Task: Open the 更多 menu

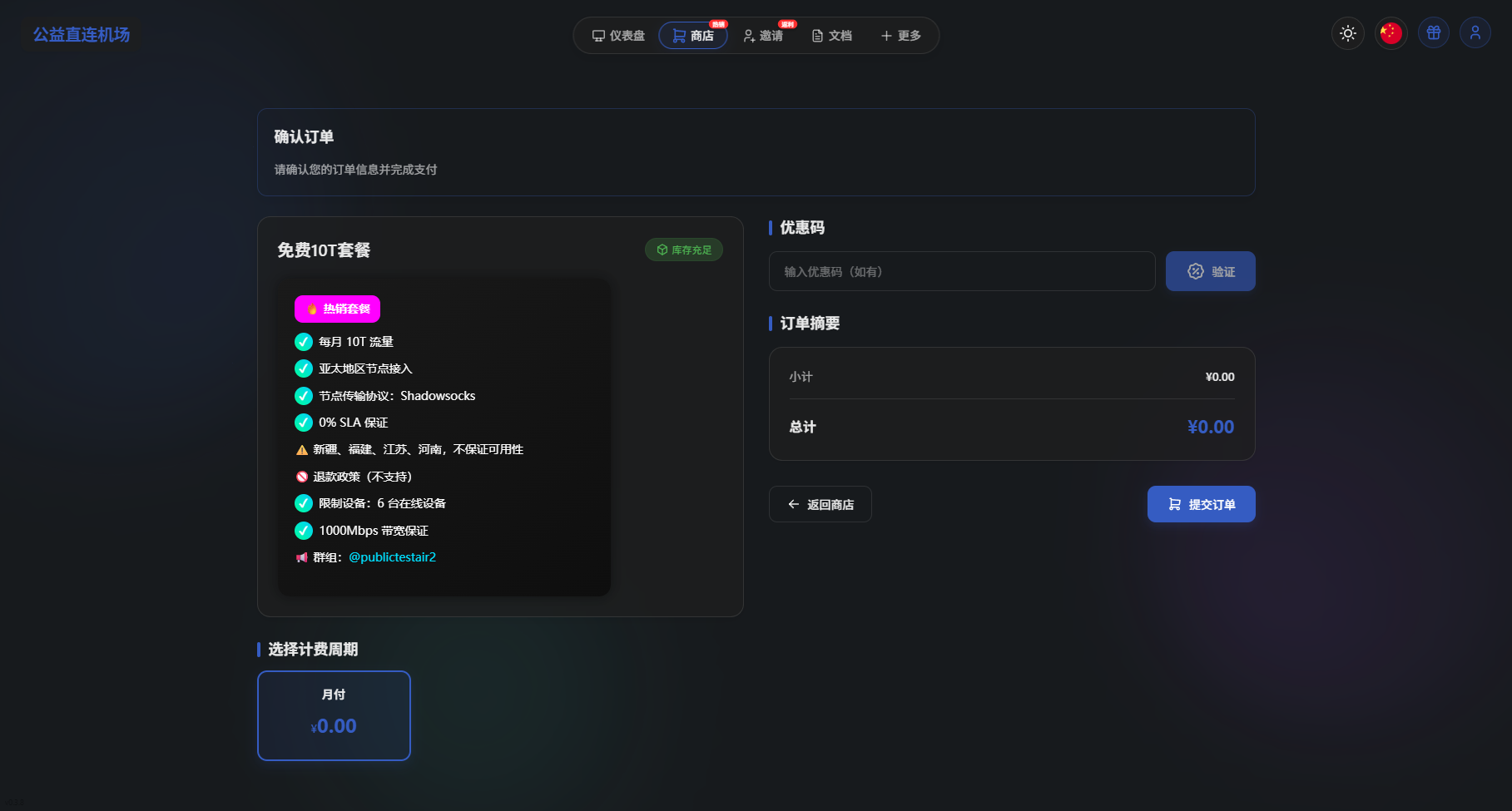Action: [900, 35]
